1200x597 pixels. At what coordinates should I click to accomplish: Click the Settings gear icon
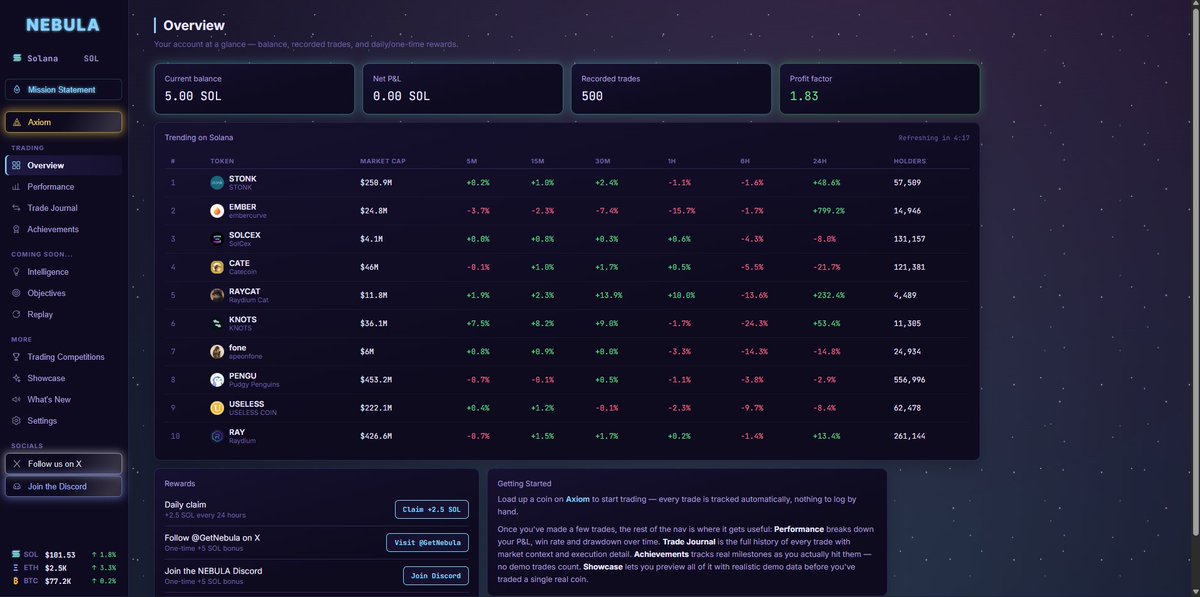pos(16,420)
